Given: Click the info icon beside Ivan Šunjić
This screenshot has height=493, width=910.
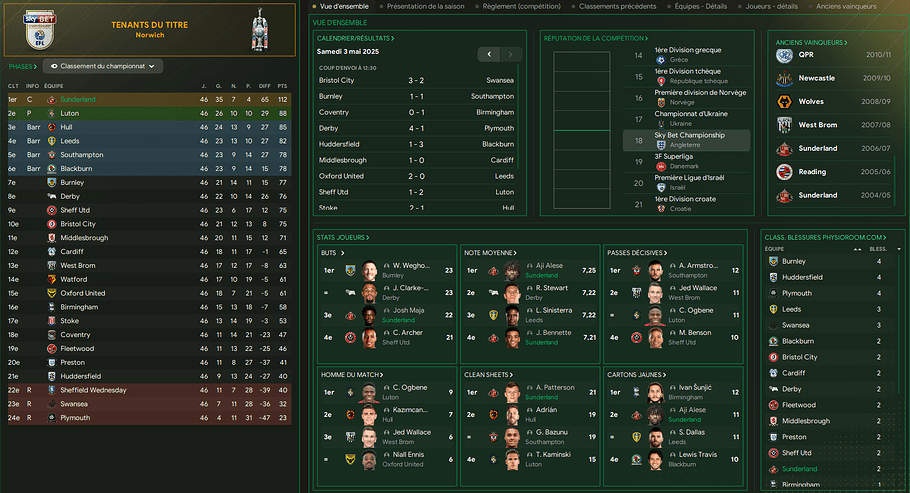Looking at the screenshot, I should coord(673,387).
